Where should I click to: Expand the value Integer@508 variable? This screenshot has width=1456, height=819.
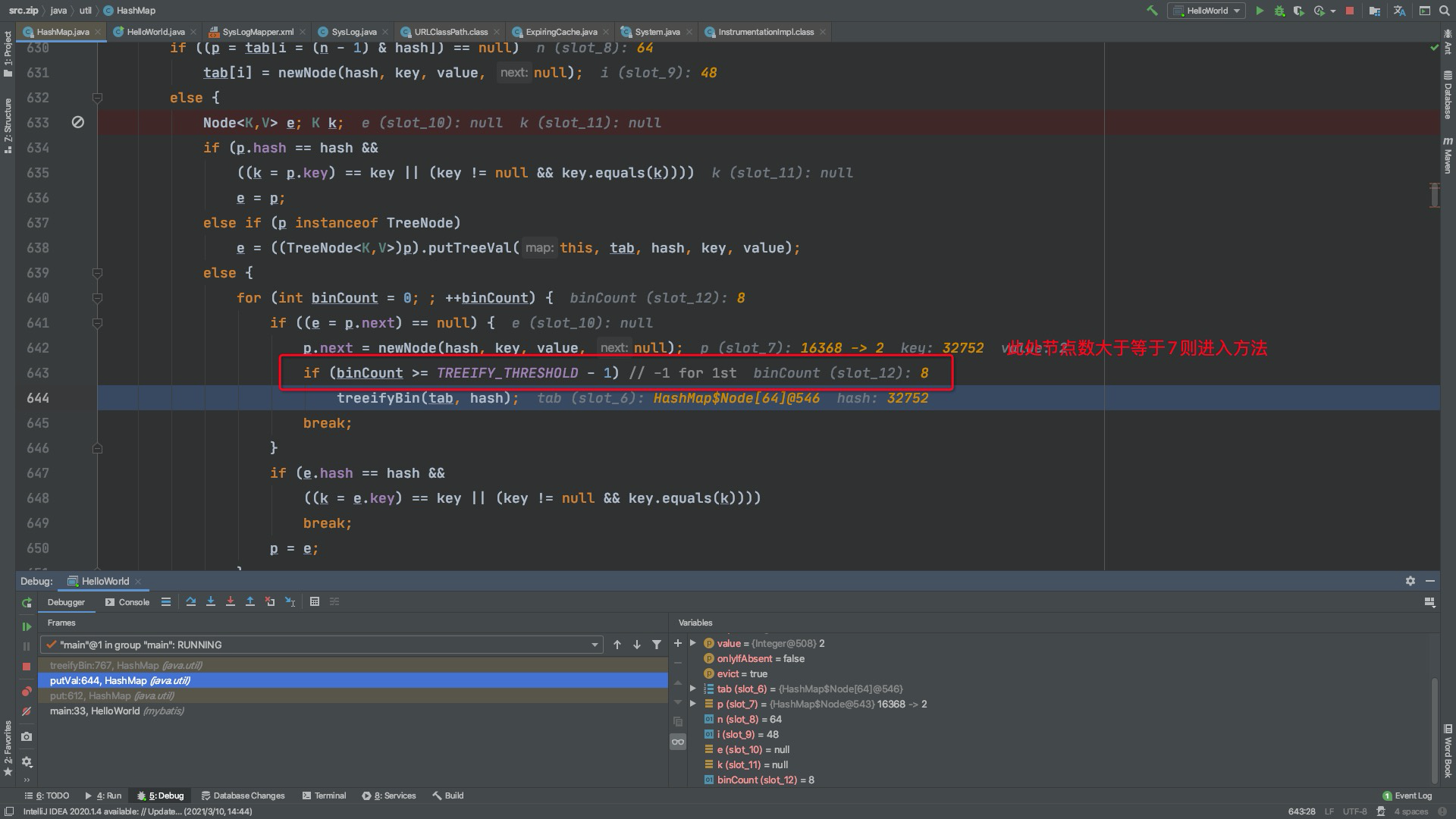[x=693, y=643]
